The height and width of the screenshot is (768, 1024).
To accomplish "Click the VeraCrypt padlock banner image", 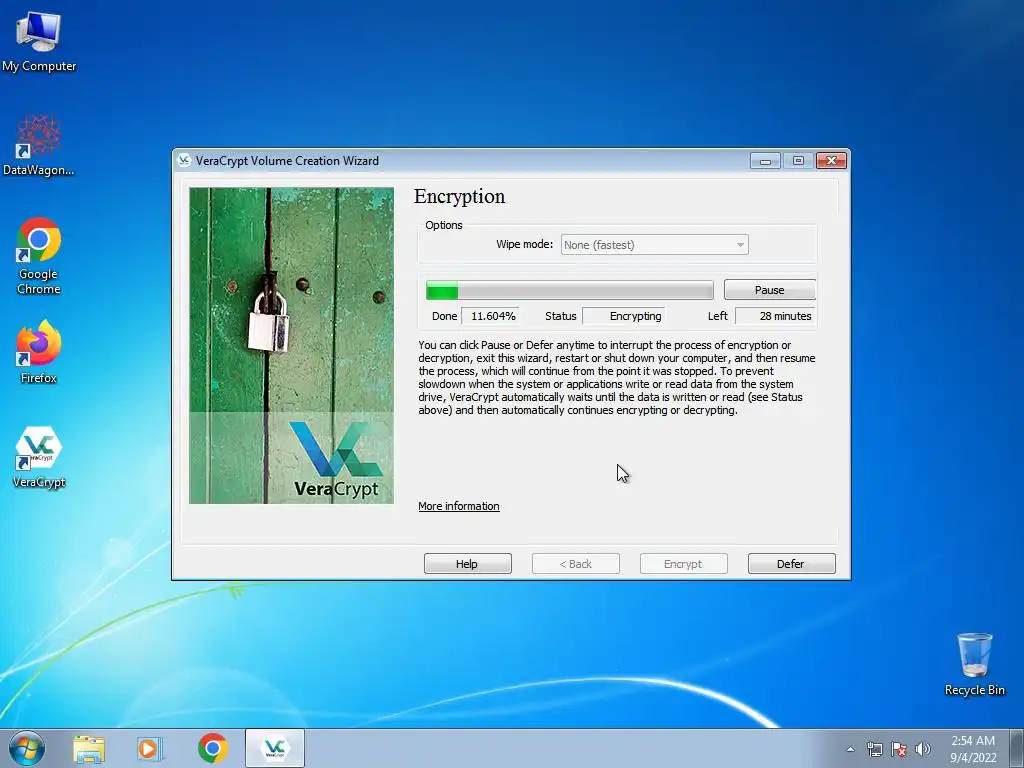I will 291,345.
